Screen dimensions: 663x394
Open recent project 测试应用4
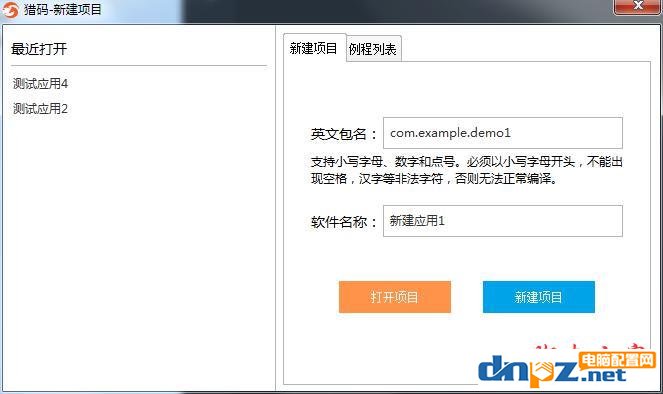pyautogui.click(x=41, y=84)
